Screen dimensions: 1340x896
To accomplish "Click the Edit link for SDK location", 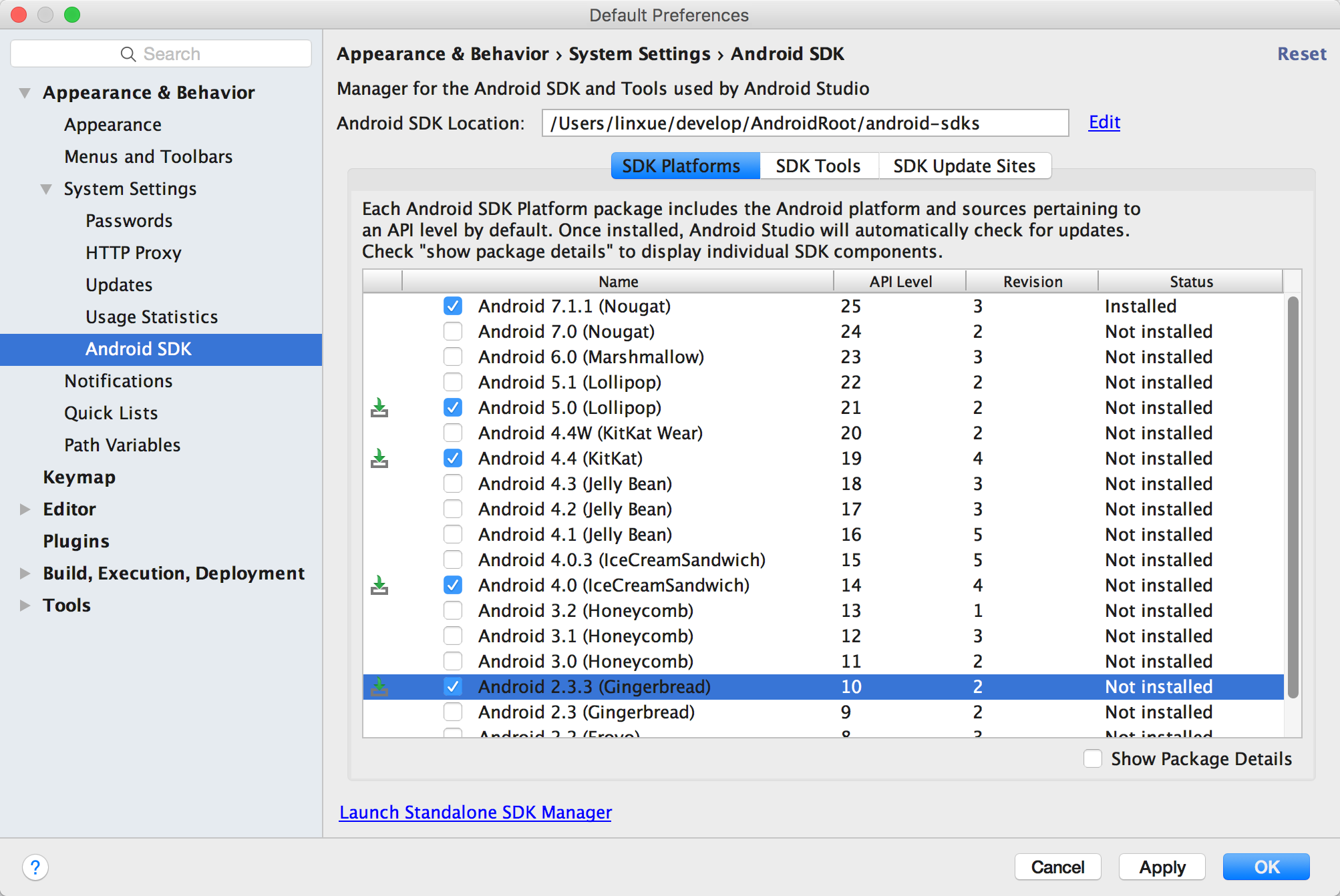I will pyautogui.click(x=1104, y=122).
